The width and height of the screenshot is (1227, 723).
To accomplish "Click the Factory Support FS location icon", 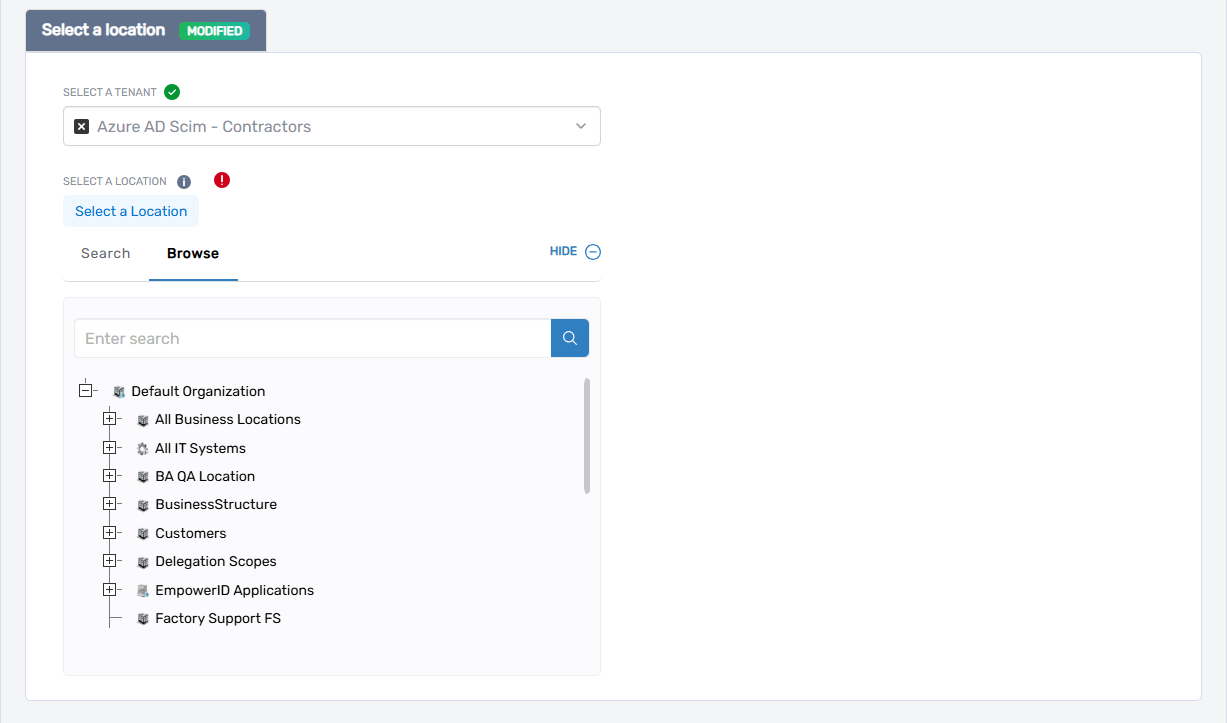I will (x=142, y=618).
